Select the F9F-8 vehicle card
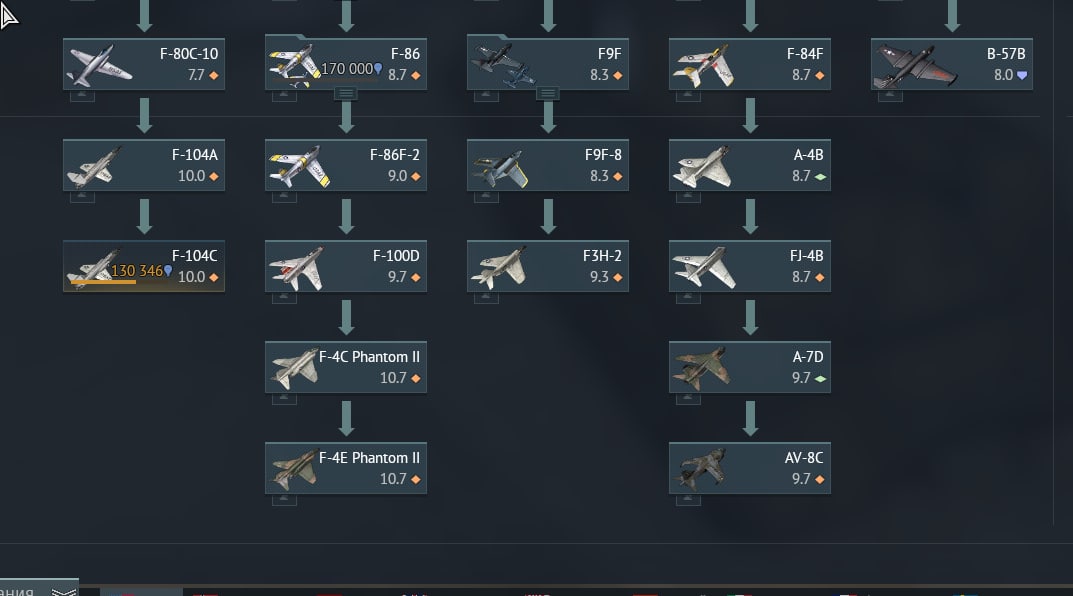 (547, 166)
